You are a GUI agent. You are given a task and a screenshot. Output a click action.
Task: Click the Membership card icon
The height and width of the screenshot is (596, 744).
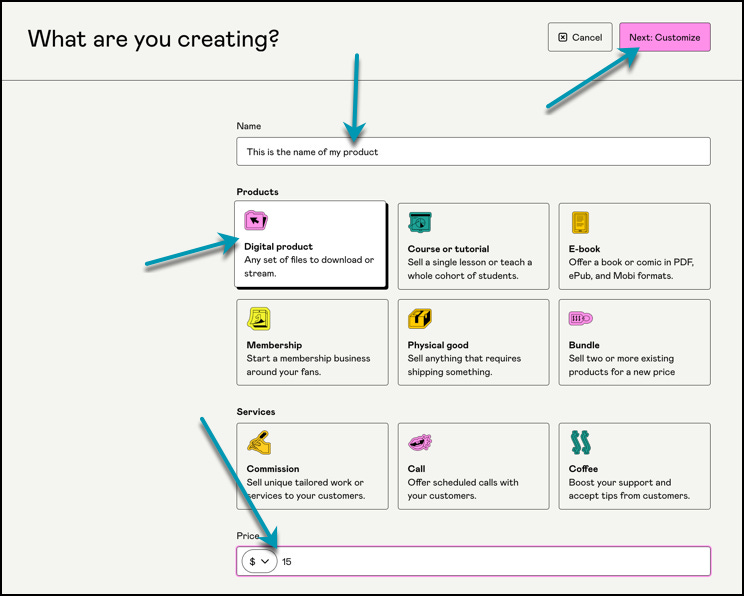(259, 319)
